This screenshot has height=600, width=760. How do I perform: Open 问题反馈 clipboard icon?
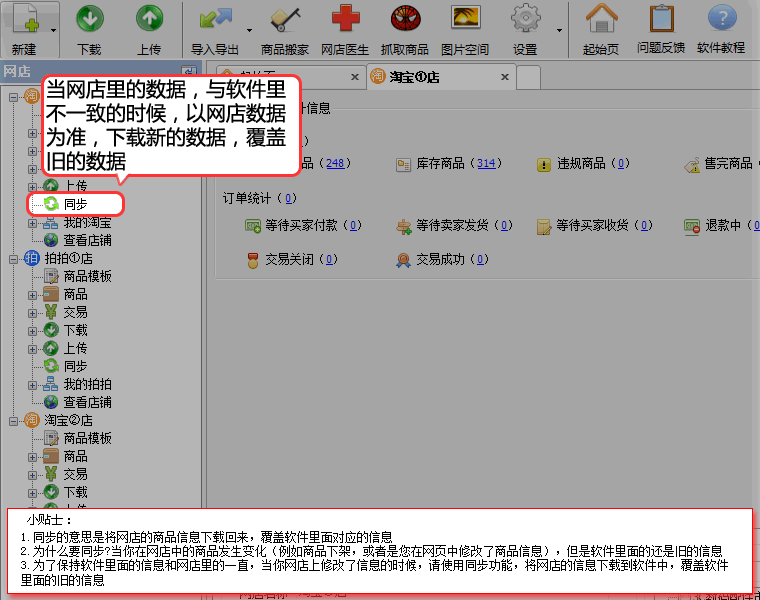pyautogui.click(x=661, y=19)
